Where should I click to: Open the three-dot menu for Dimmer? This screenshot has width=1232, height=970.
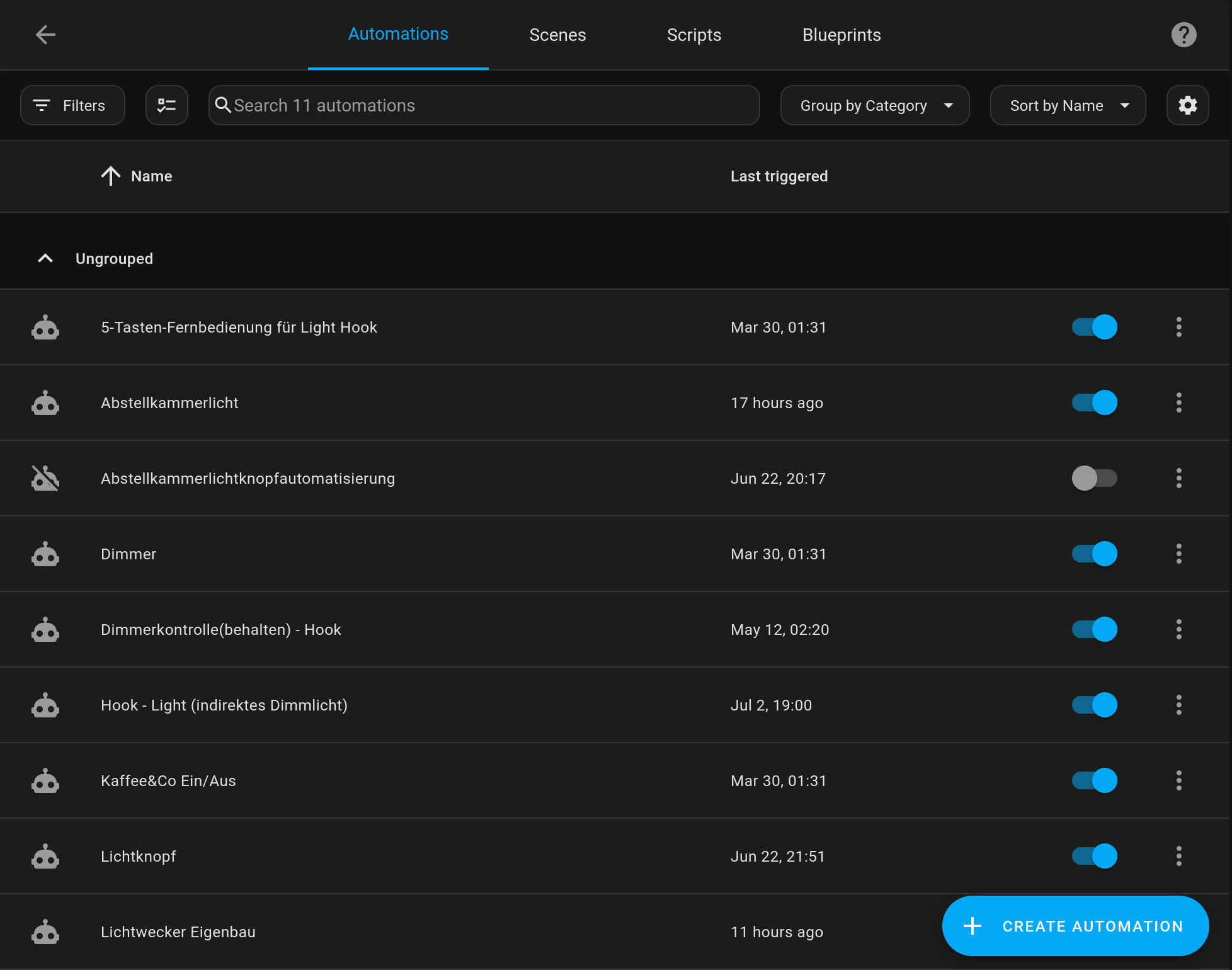tap(1179, 554)
